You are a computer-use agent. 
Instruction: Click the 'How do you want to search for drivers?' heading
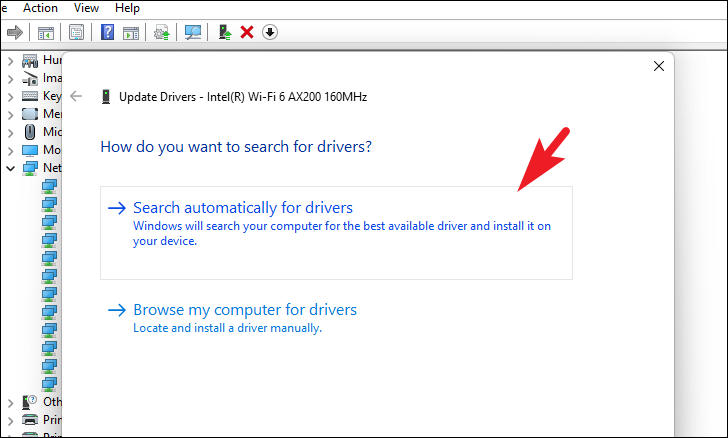tap(236, 147)
